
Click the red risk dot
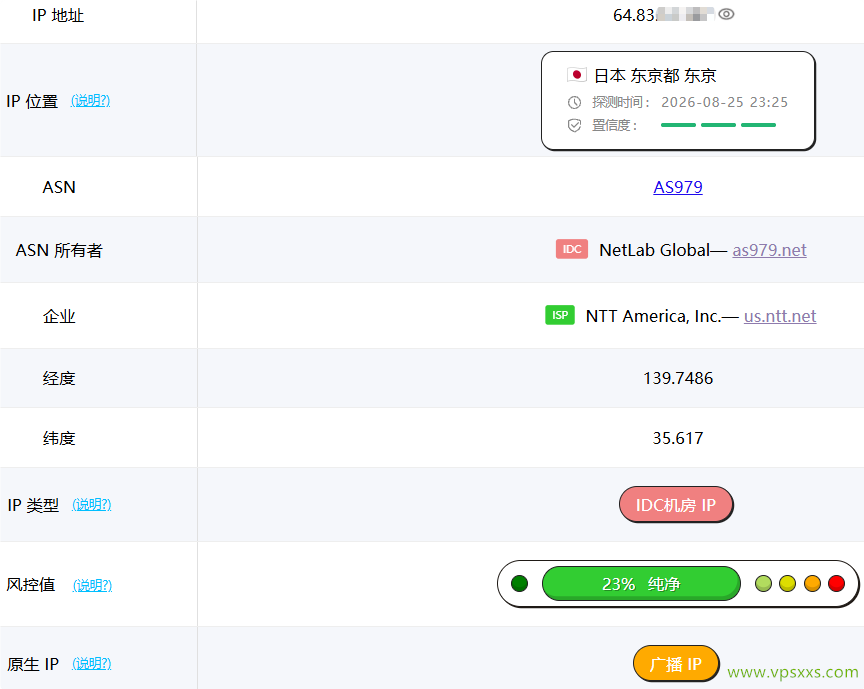tap(836, 583)
